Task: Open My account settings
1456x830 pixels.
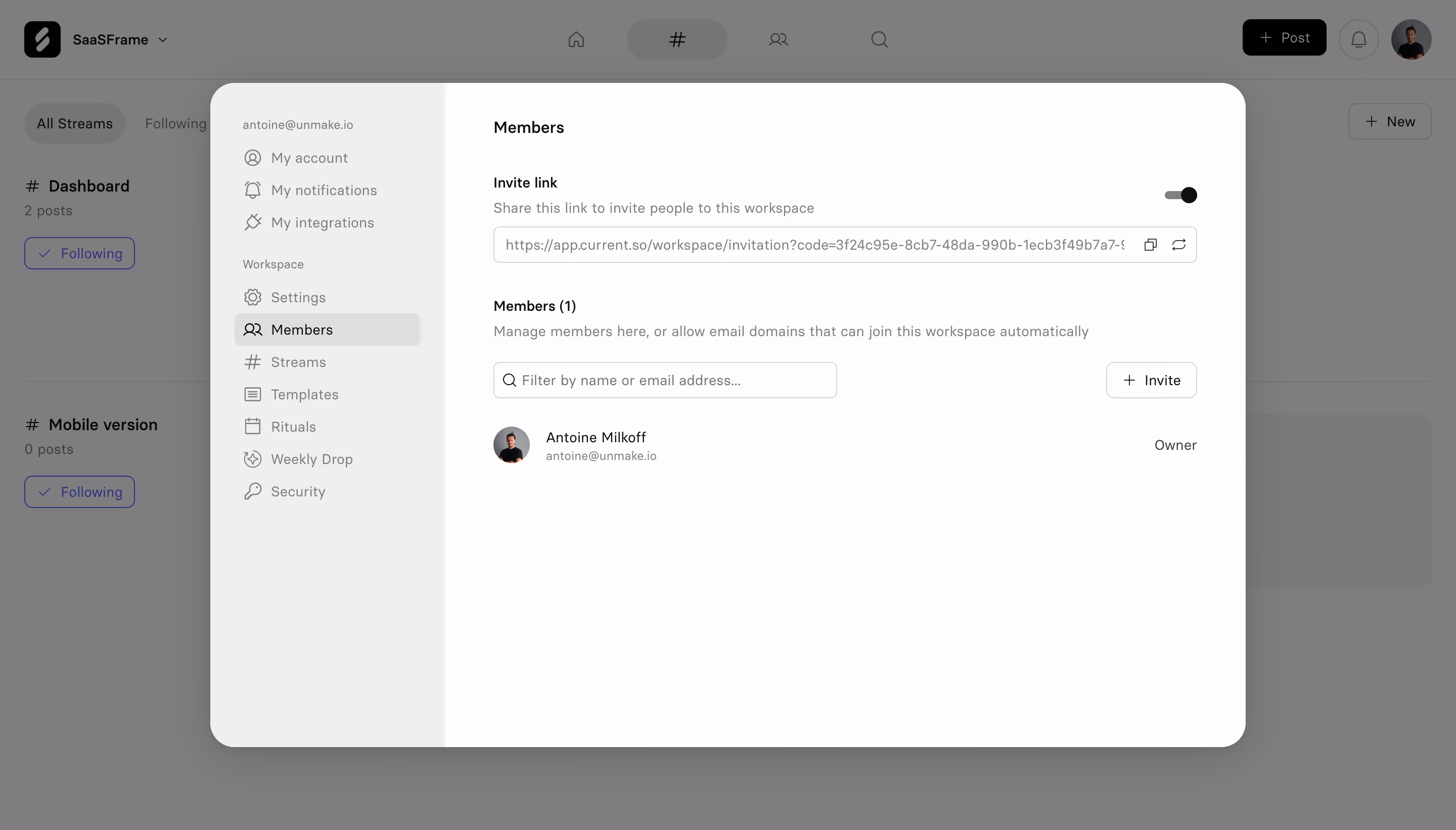Action: coord(327,158)
